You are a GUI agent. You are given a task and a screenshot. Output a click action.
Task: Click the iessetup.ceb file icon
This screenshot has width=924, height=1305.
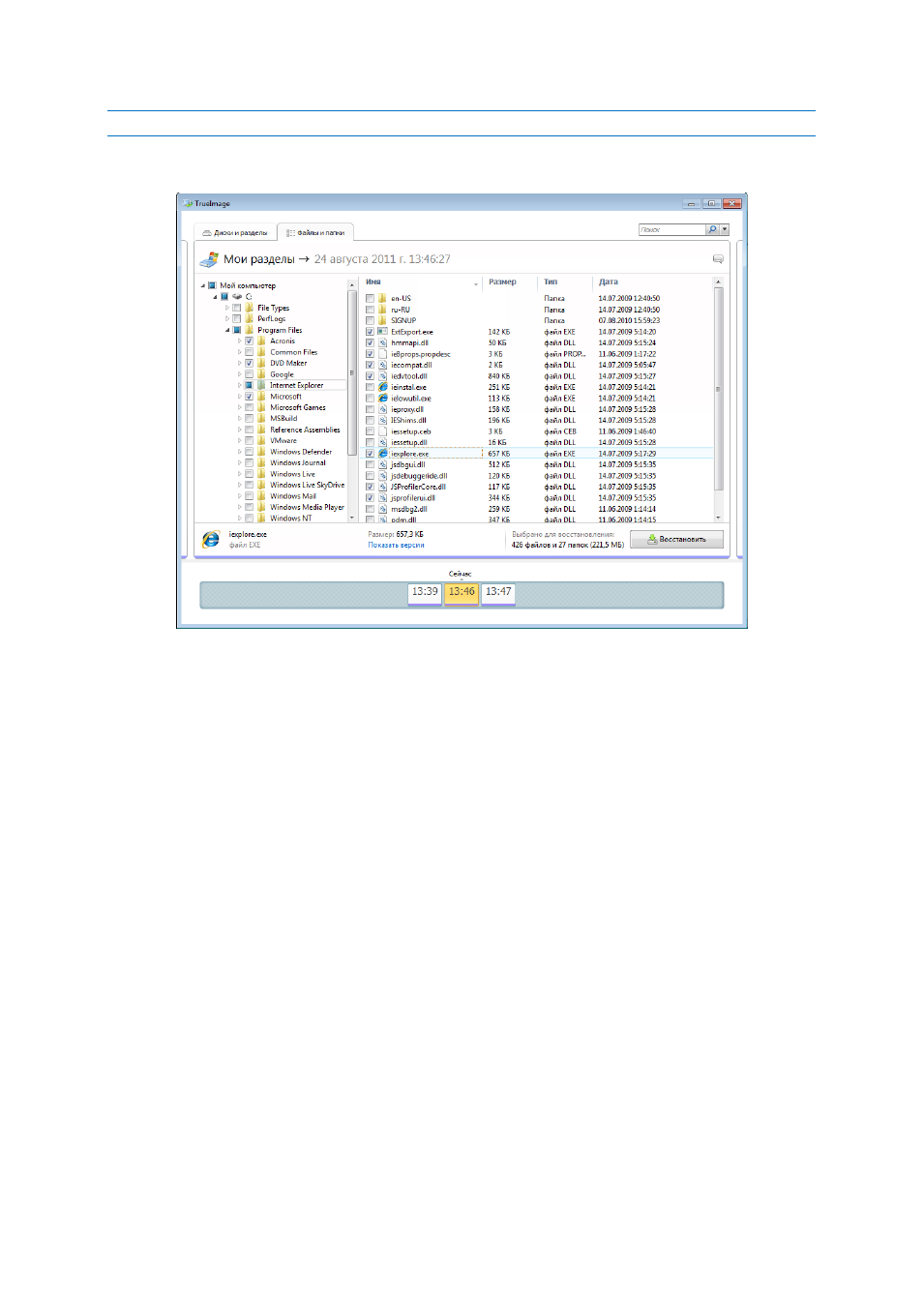coord(383,431)
